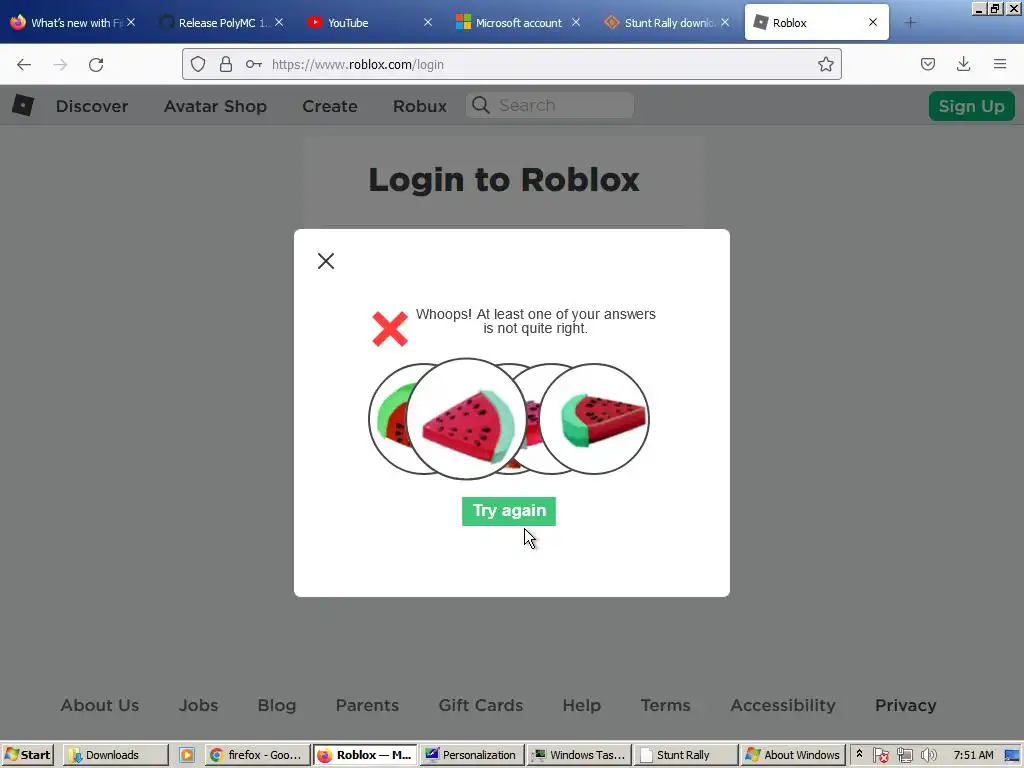
Task: Click the network tray icon
Action: pos(904,756)
